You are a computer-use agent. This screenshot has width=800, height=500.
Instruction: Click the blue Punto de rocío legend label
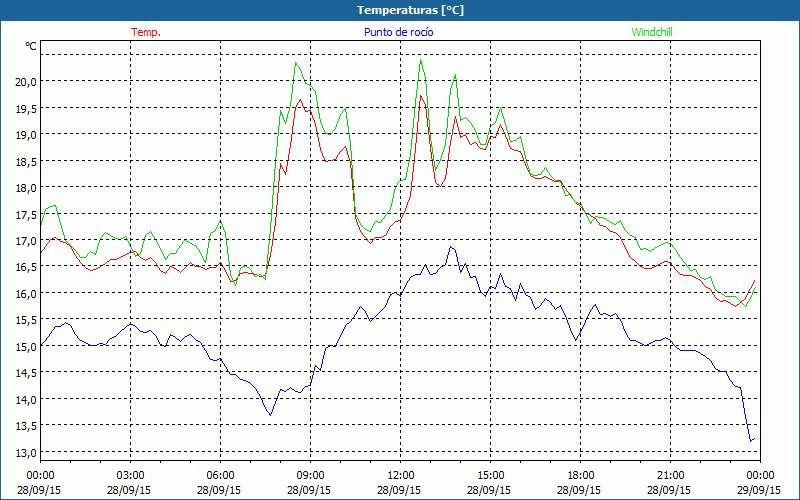(x=398, y=32)
